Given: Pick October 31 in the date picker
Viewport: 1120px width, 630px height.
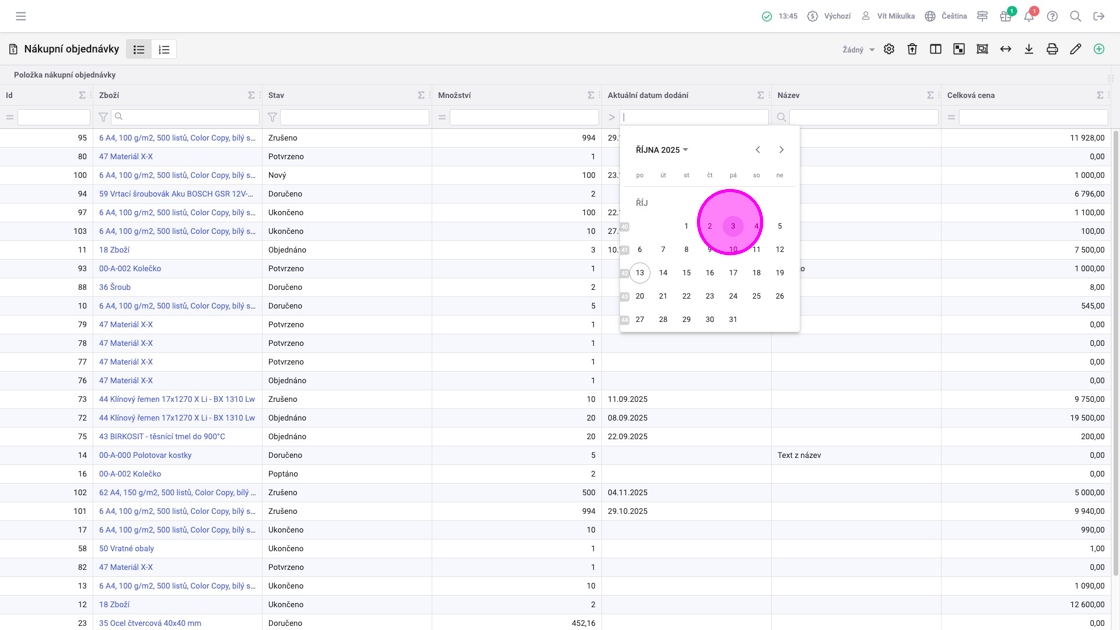Looking at the screenshot, I should click(733, 319).
